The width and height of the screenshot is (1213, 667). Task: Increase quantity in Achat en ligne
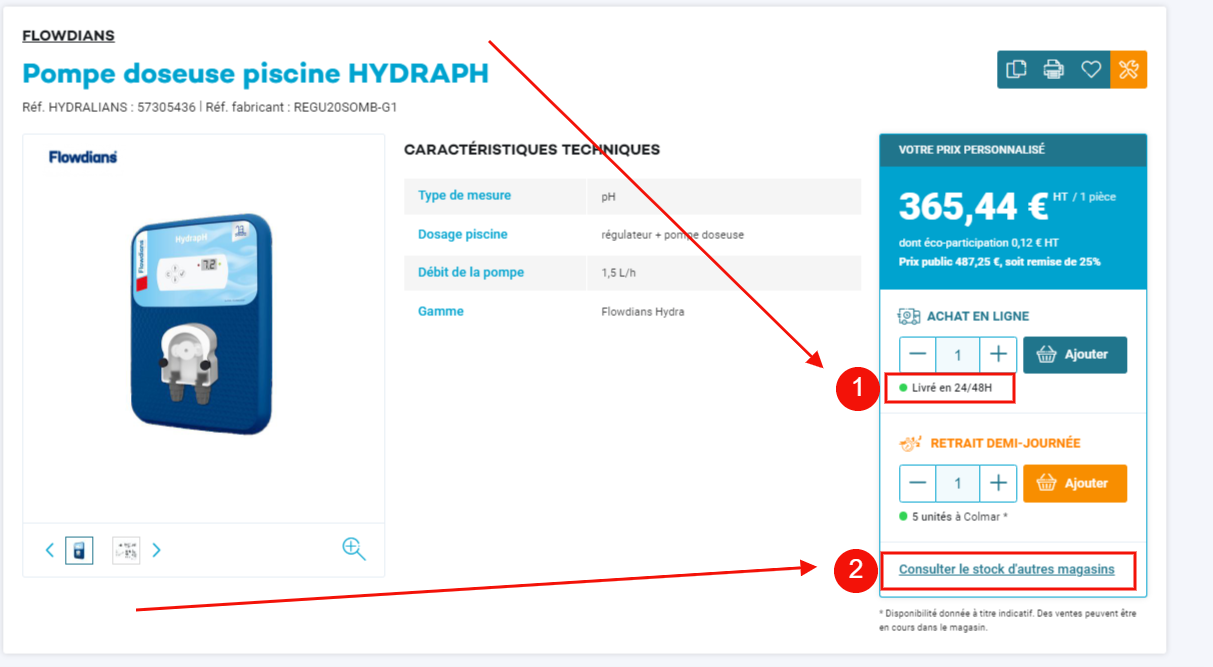click(998, 354)
